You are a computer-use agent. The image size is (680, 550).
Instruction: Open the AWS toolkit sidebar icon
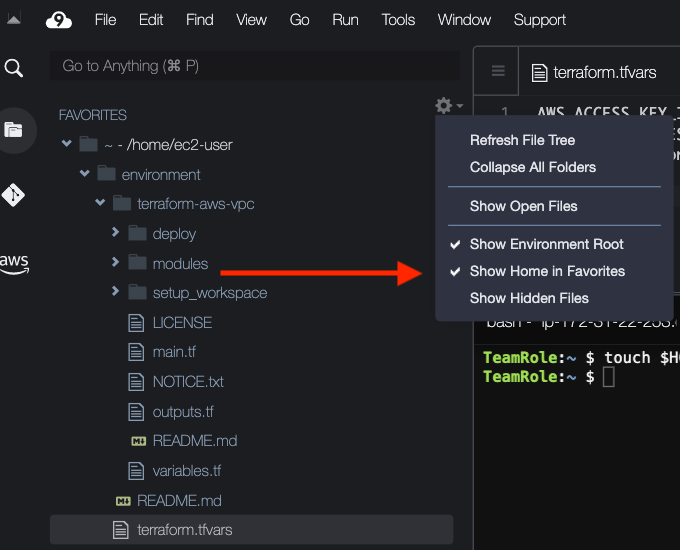[14, 263]
